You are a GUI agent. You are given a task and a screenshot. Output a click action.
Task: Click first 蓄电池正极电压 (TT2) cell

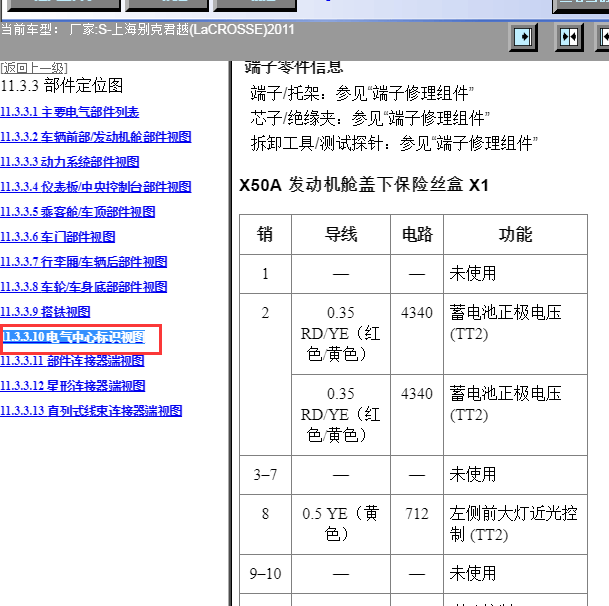tap(515, 334)
